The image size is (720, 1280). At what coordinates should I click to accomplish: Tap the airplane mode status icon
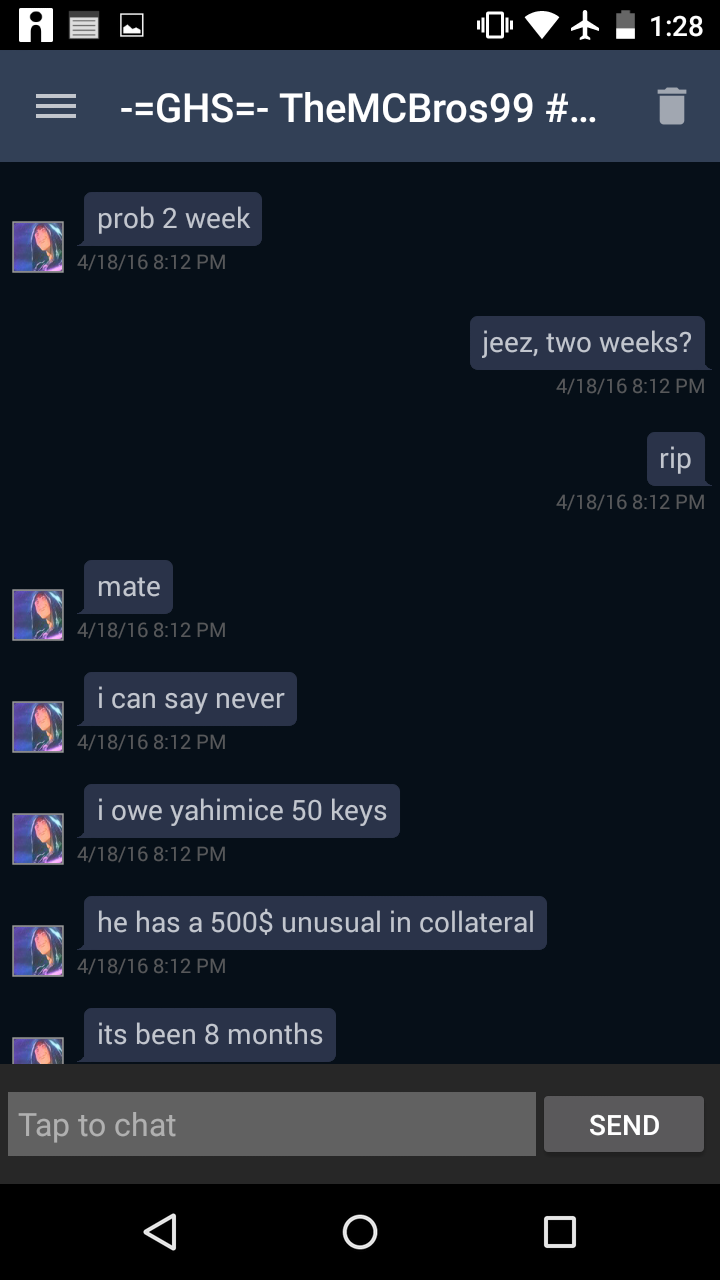click(x=586, y=25)
